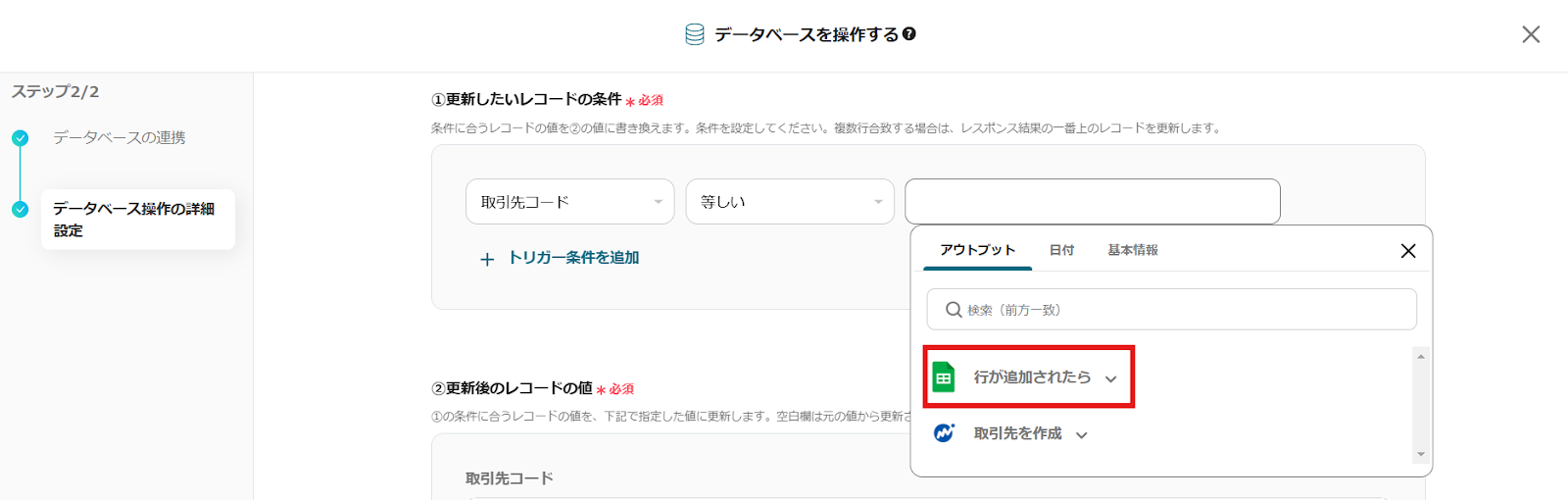Click the plus icon for trigger condition
This screenshot has width=1568, height=500.
tap(487, 259)
